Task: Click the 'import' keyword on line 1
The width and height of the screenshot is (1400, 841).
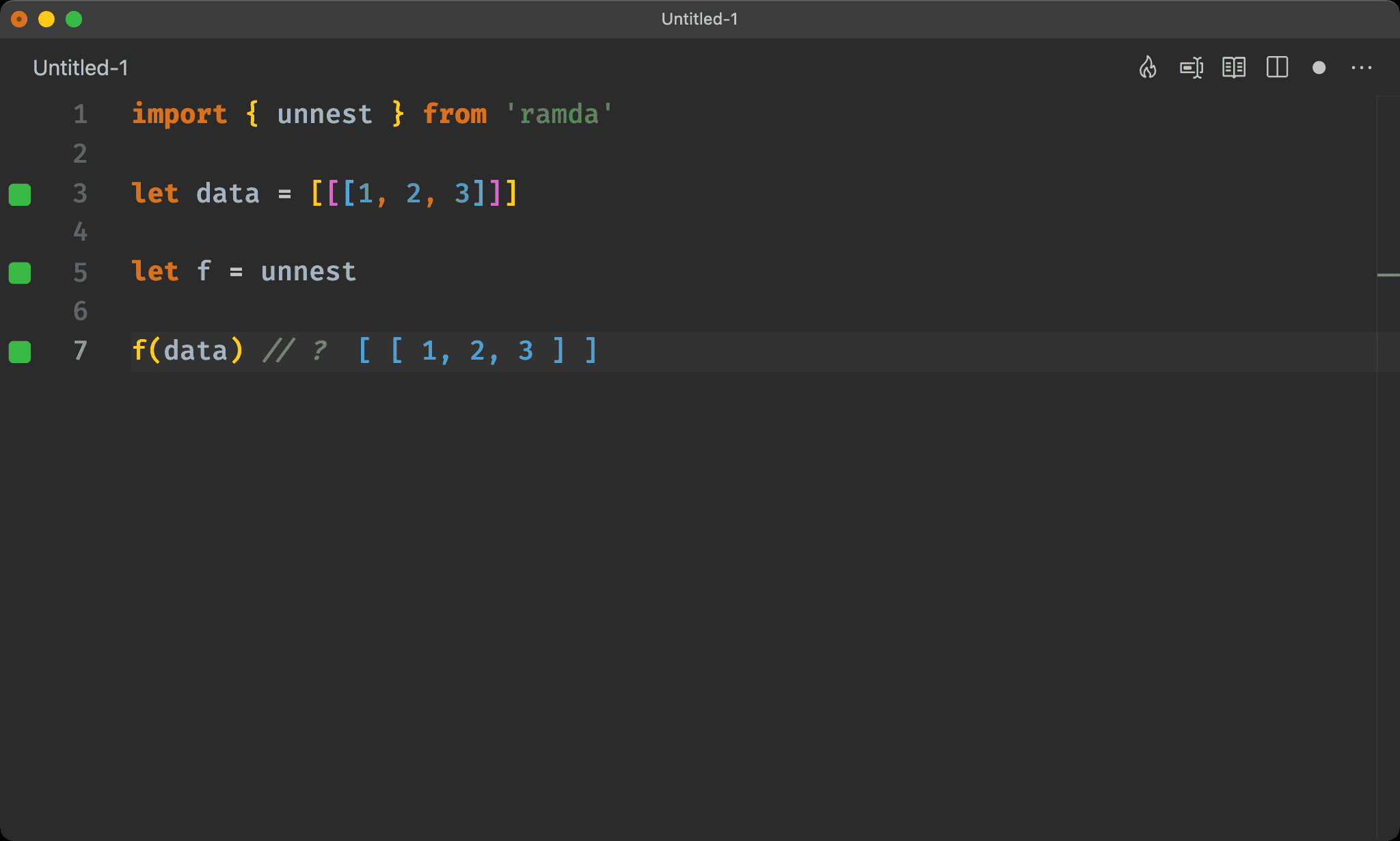Action: tap(179, 114)
